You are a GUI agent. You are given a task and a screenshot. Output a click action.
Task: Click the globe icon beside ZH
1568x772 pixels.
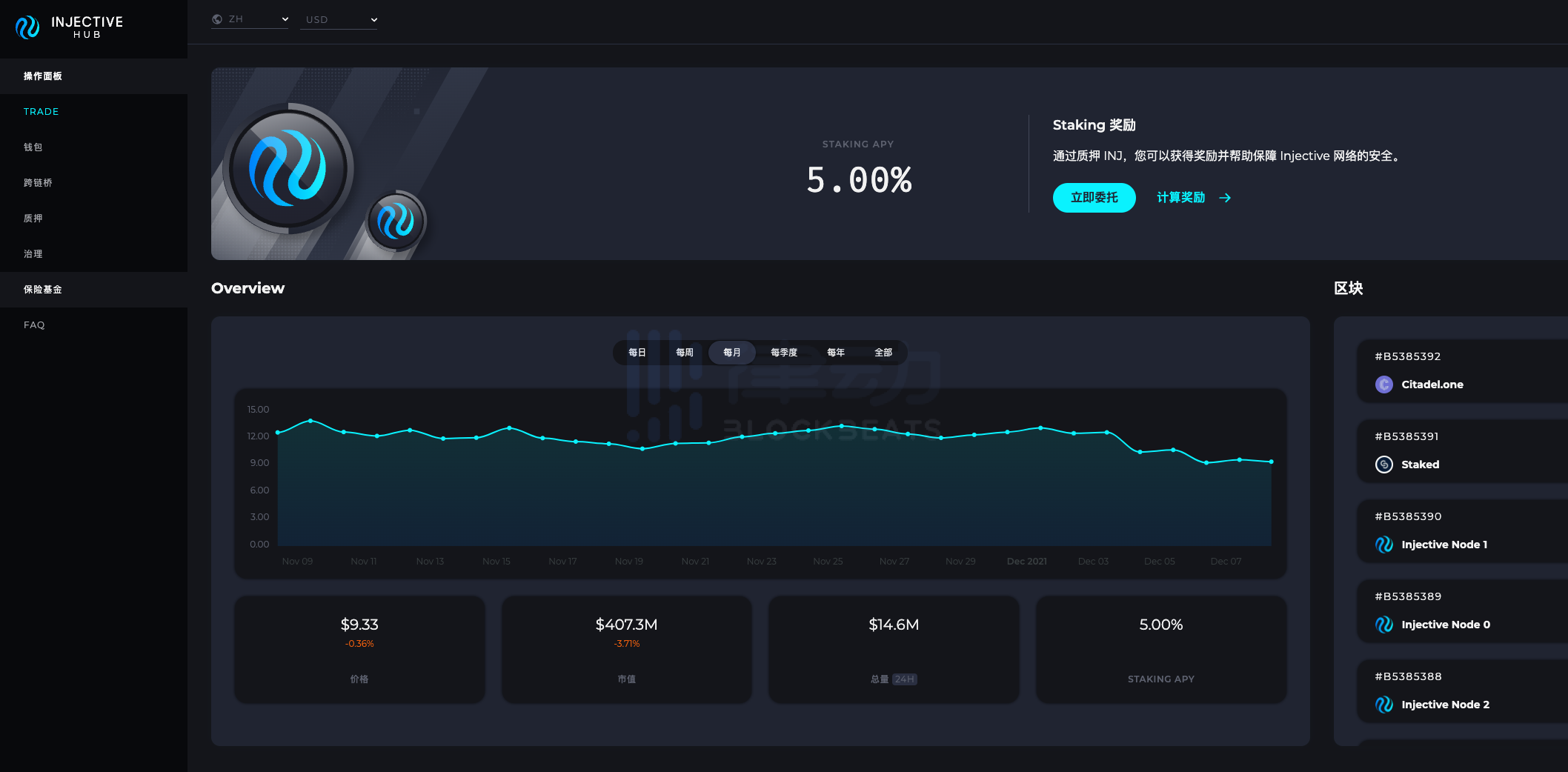pyautogui.click(x=217, y=19)
